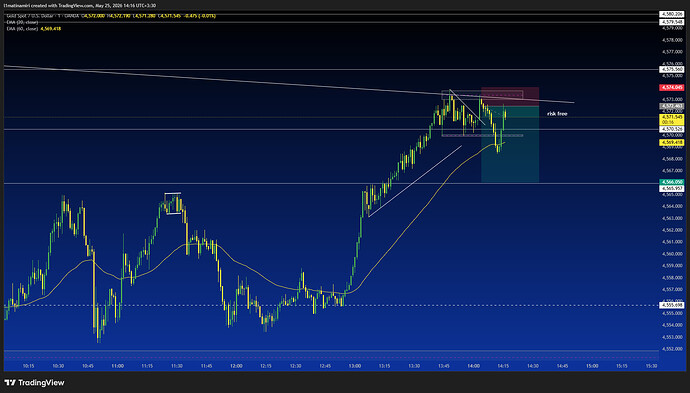This screenshot has width=690, height=393.
Task: Select the small rectangle drawing near 11:30
Action: (x=173, y=203)
